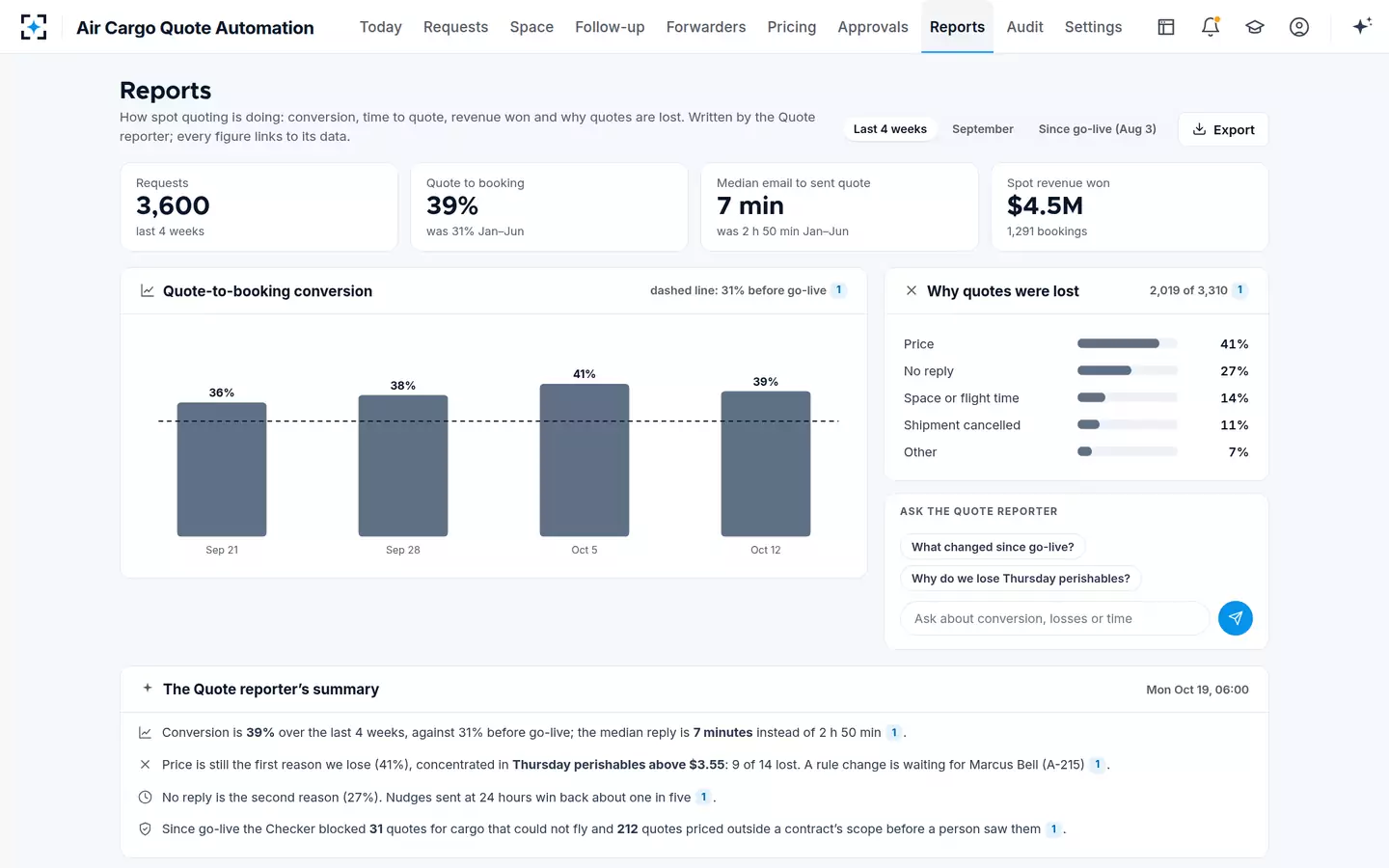Image resolution: width=1389 pixels, height=868 pixels.
Task: Open the notifications bell
Action: [x=1211, y=27]
